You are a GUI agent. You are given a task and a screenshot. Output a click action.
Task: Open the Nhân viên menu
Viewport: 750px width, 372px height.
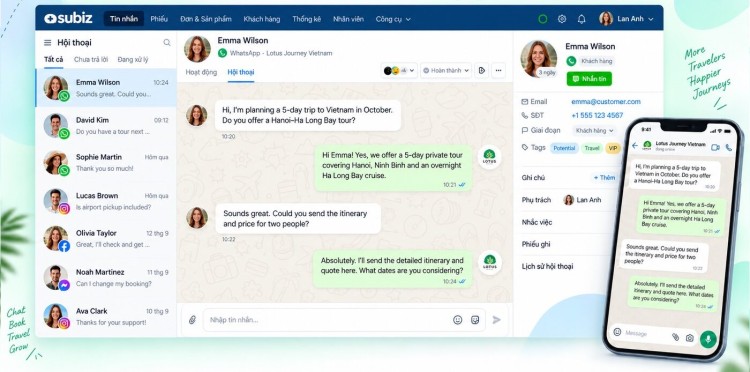click(348, 19)
